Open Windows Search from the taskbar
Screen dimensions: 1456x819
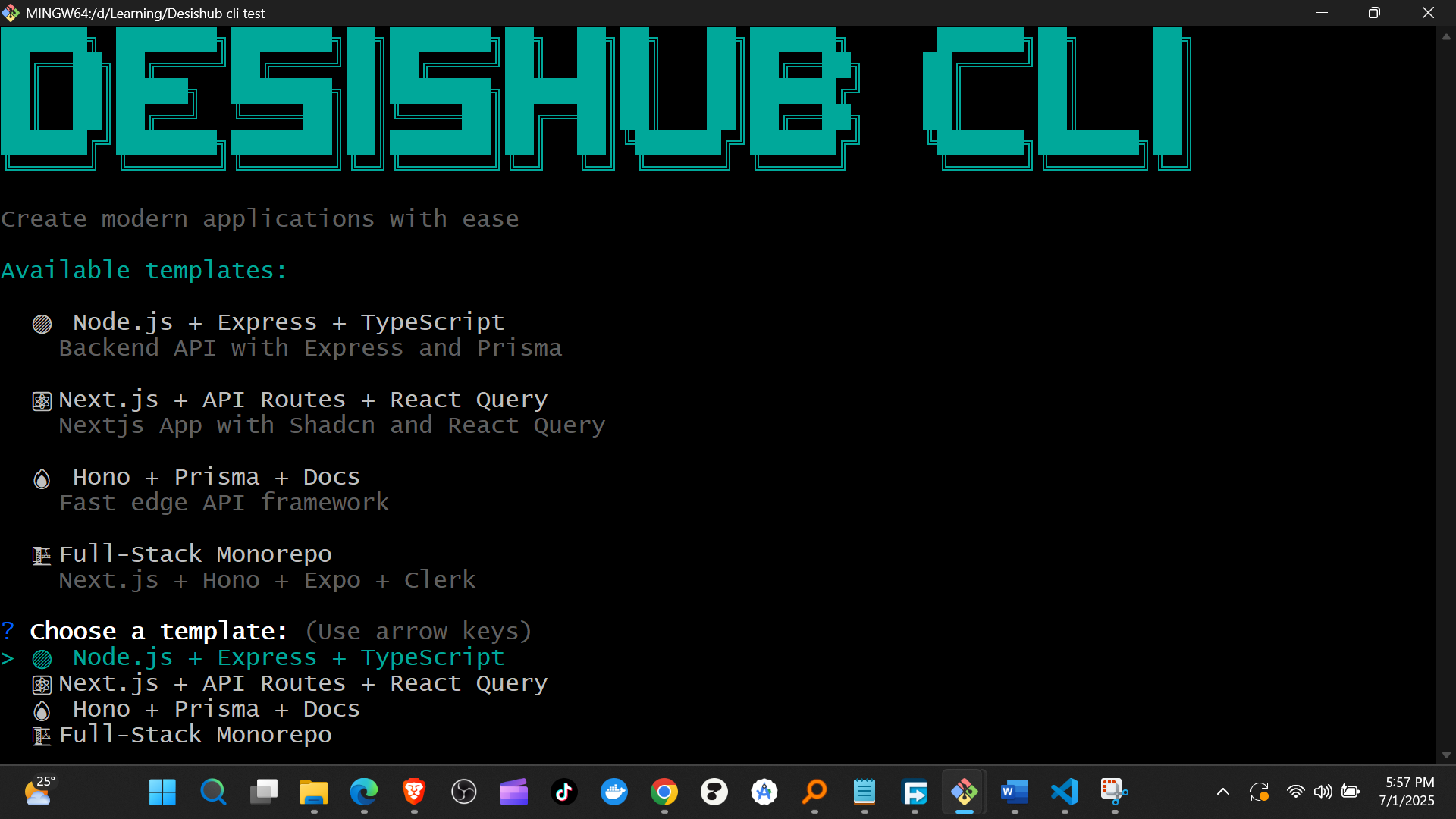213,792
